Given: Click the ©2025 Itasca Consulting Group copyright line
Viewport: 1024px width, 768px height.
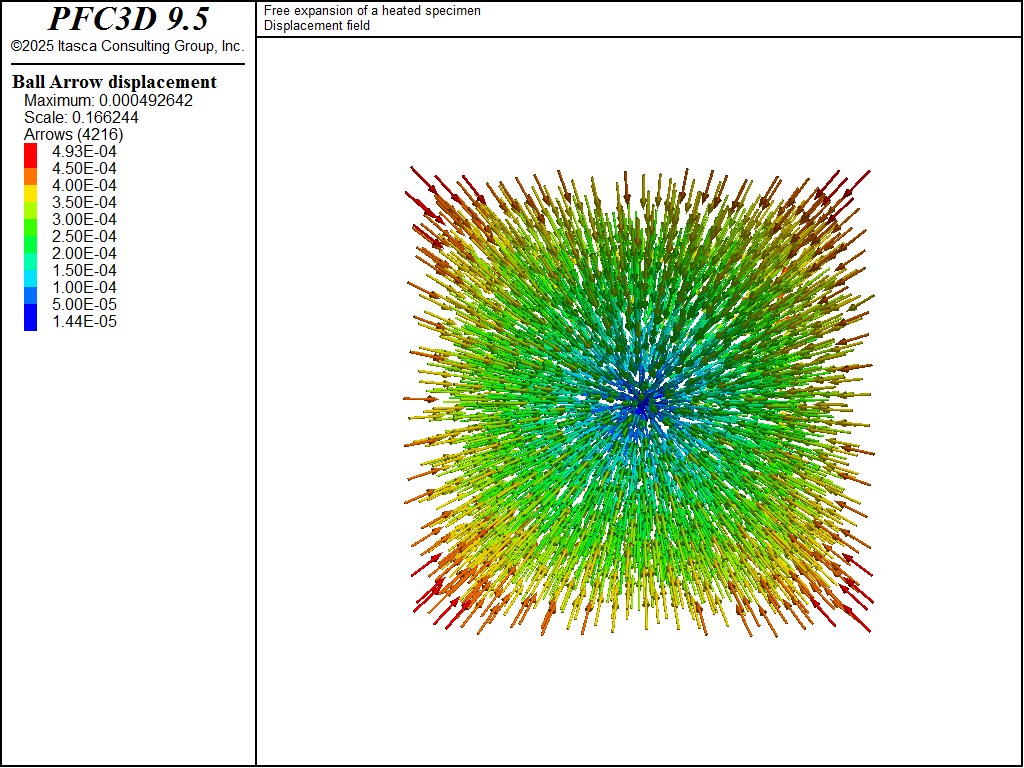Looking at the screenshot, I should click(x=127, y=46).
